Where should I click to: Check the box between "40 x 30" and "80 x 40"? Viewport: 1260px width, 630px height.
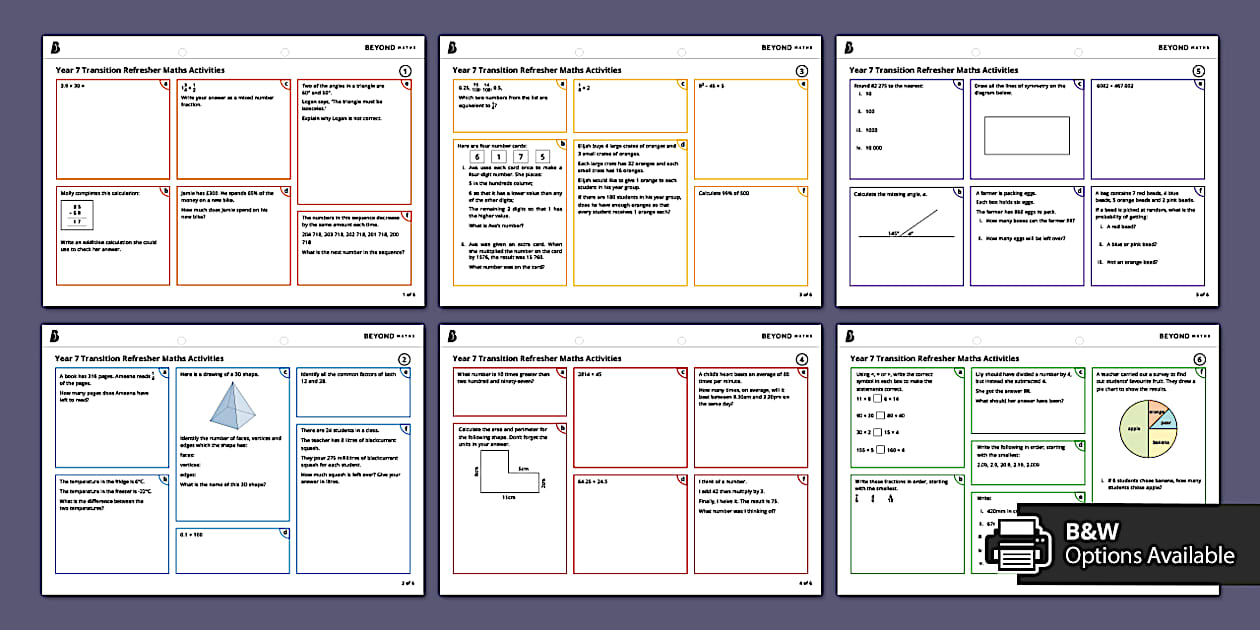point(879,415)
